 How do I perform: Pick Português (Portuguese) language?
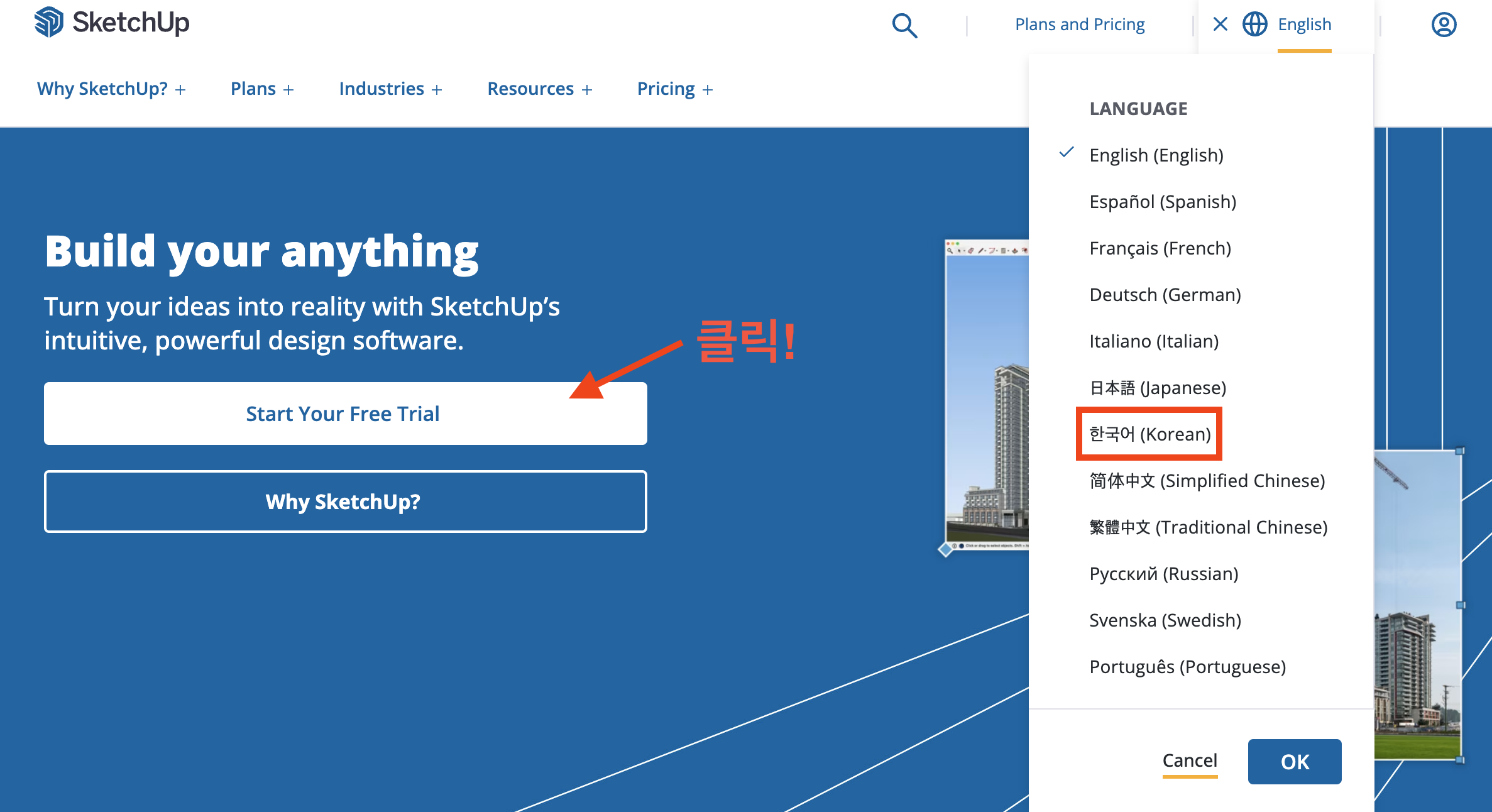(1187, 666)
